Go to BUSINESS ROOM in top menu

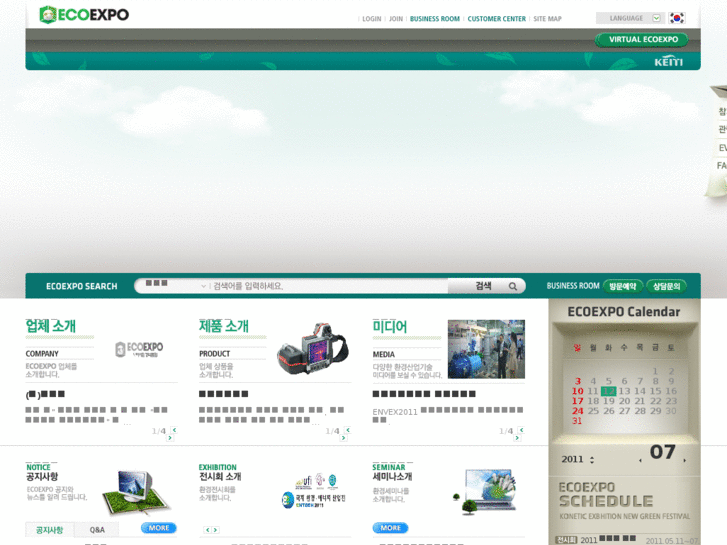[x=435, y=19]
